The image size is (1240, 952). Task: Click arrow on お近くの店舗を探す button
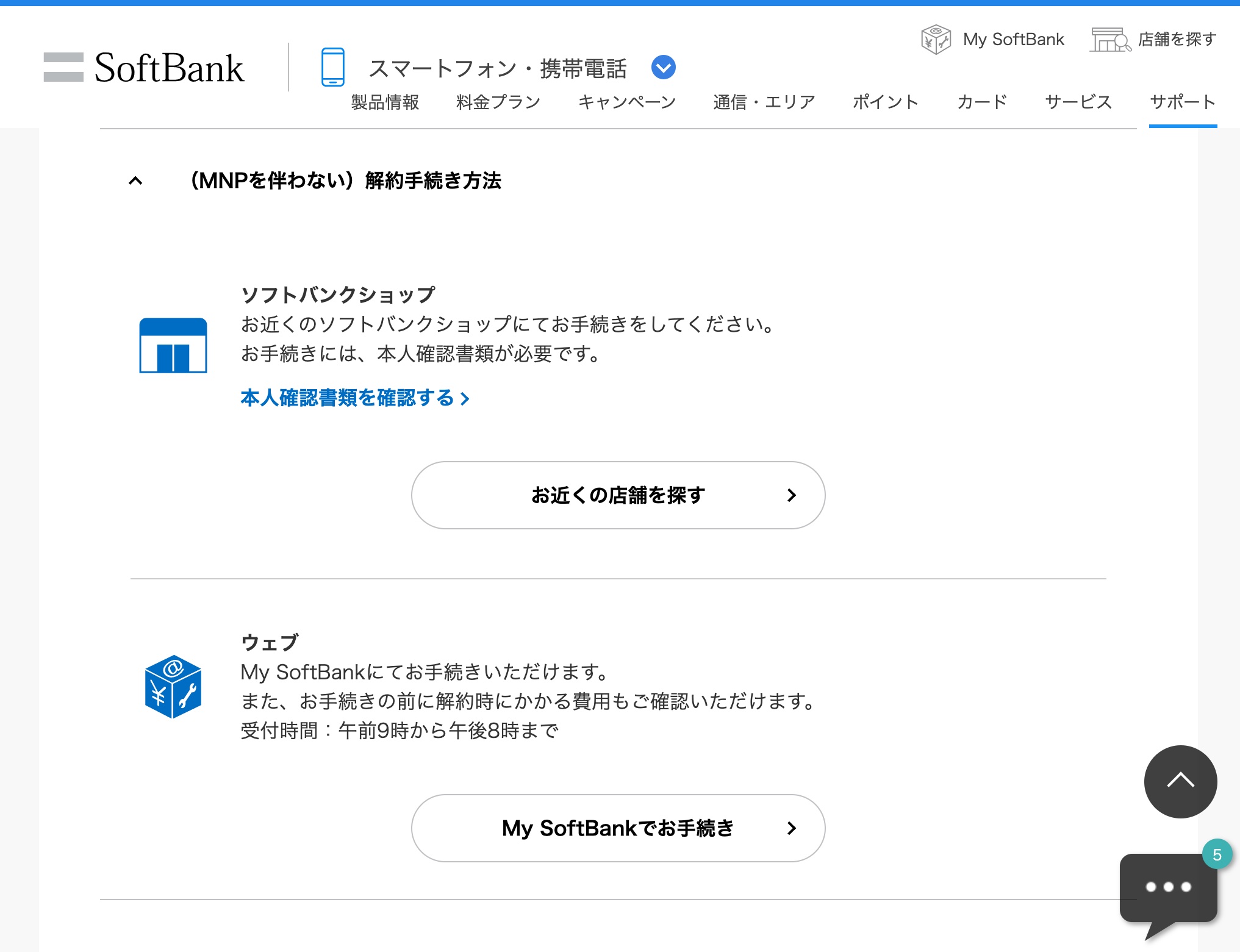pos(791,495)
